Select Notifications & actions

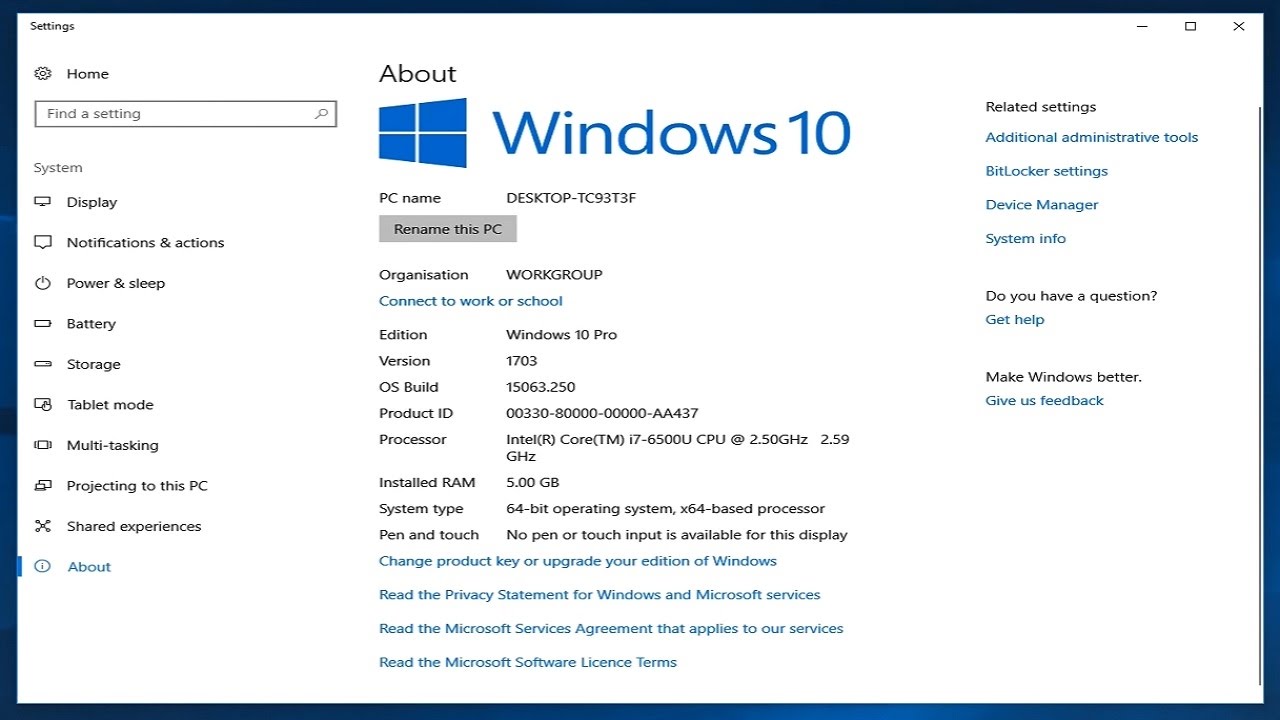point(145,243)
